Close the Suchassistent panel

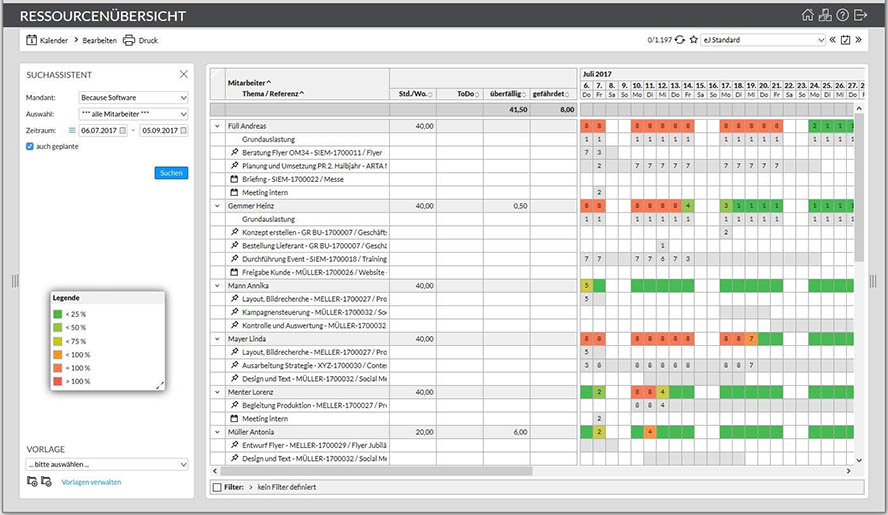(183, 74)
